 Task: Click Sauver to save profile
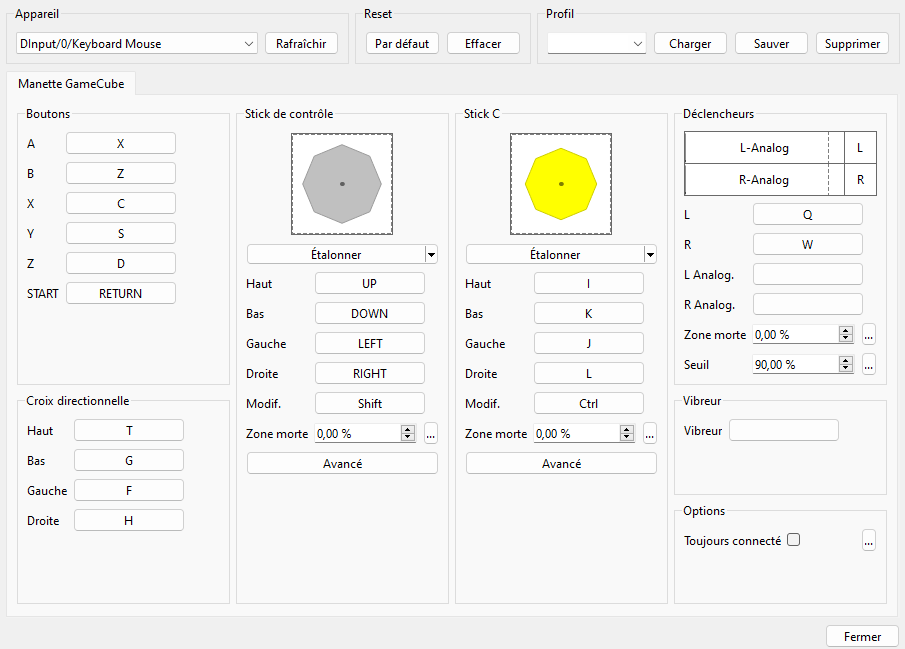(771, 44)
